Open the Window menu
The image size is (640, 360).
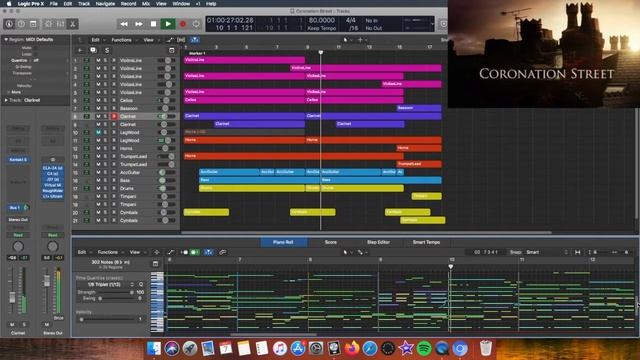[181, 4]
